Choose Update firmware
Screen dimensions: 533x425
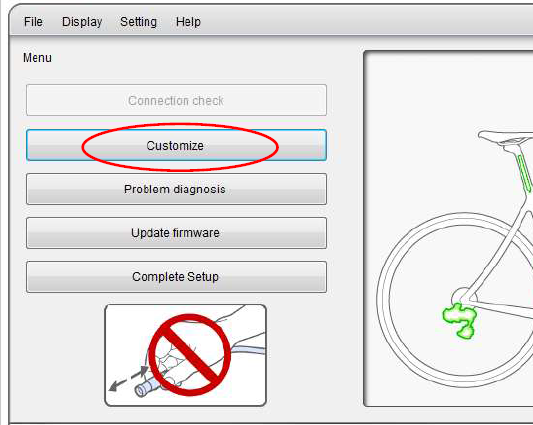(176, 233)
